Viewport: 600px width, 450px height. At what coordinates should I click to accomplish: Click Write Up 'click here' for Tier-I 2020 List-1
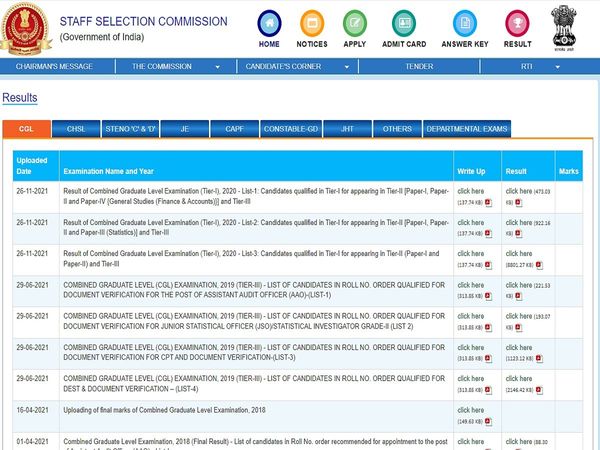point(471,191)
